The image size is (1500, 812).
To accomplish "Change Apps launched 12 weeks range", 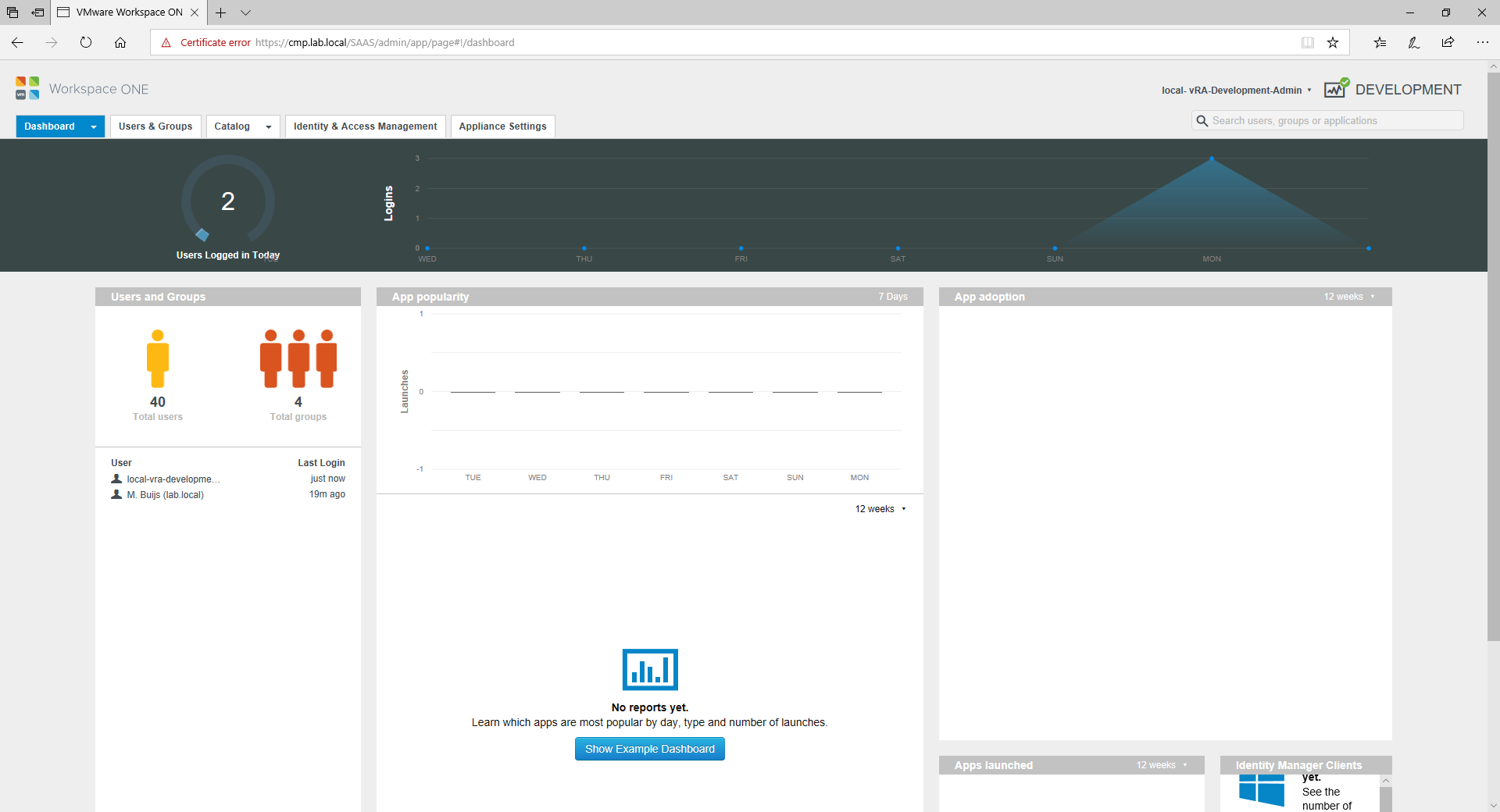I will coord(1162,765).
